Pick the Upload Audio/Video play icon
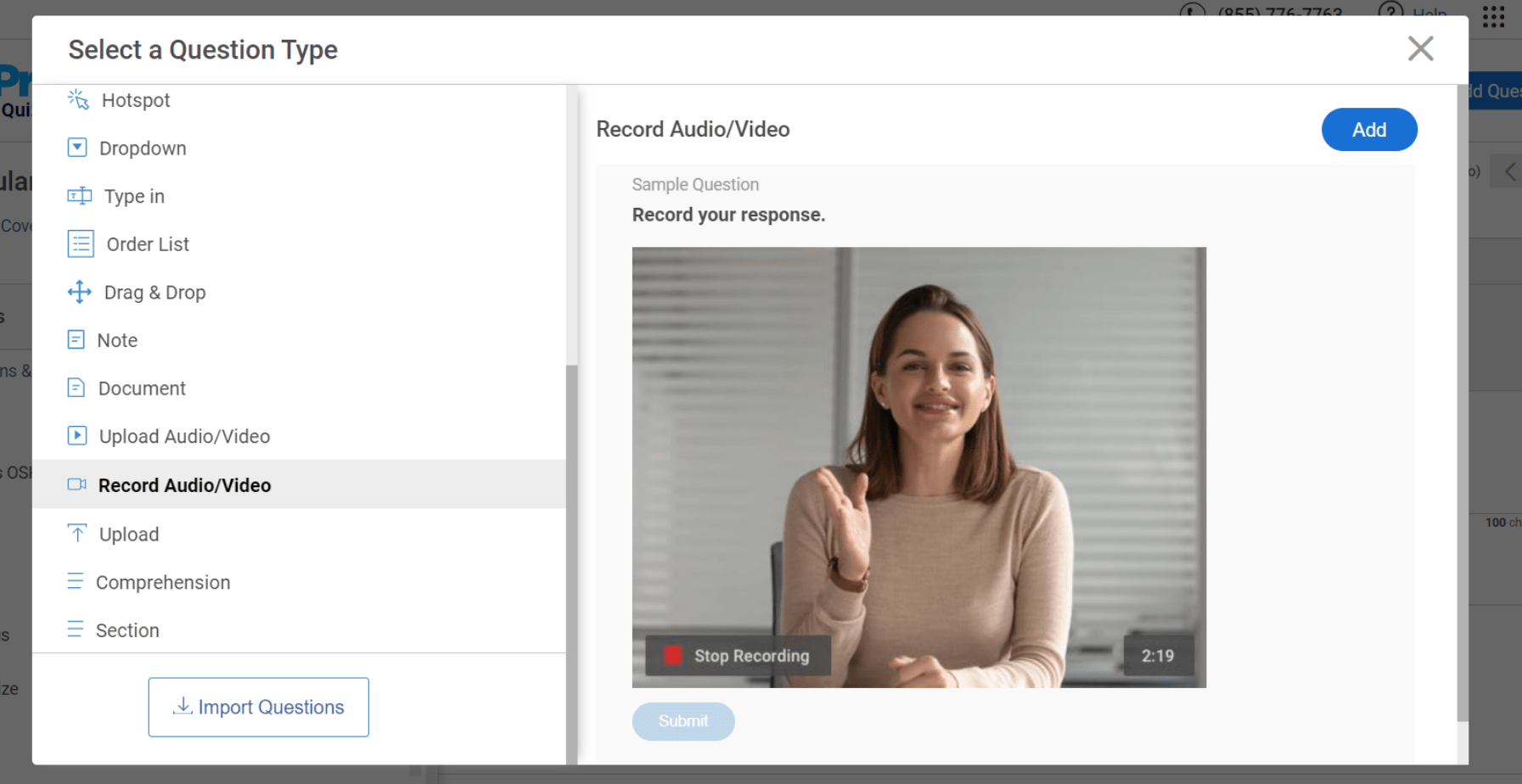 click(77, 436)
